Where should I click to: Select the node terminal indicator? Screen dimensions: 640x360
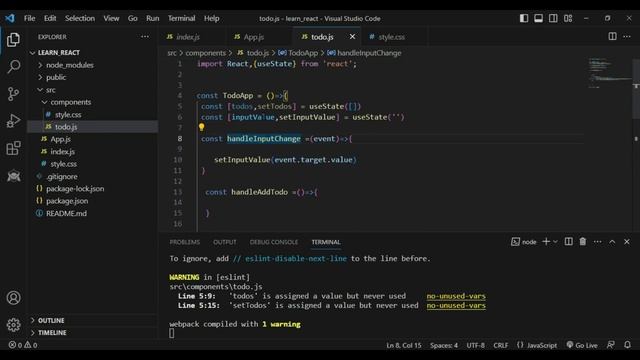(524, 242)
